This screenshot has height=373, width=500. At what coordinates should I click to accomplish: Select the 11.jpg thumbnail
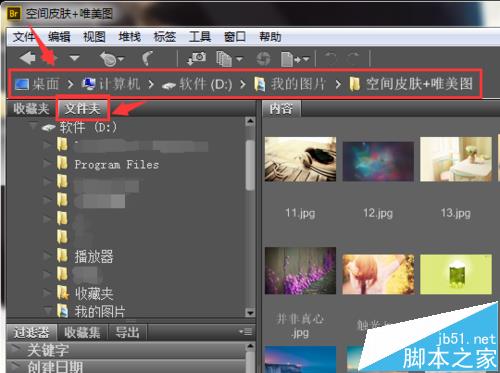click(300, 159)
